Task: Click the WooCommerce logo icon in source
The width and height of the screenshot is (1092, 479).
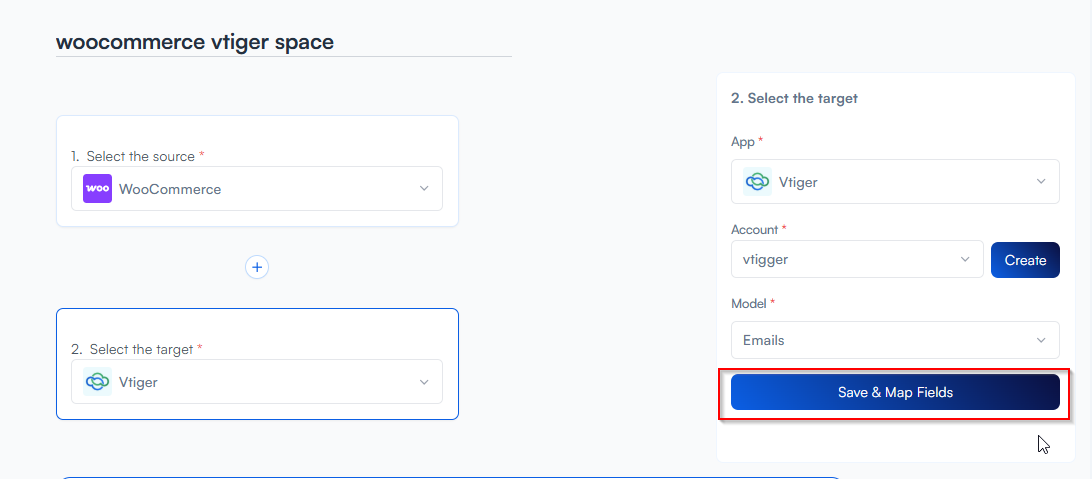Action: coord(97,189)
